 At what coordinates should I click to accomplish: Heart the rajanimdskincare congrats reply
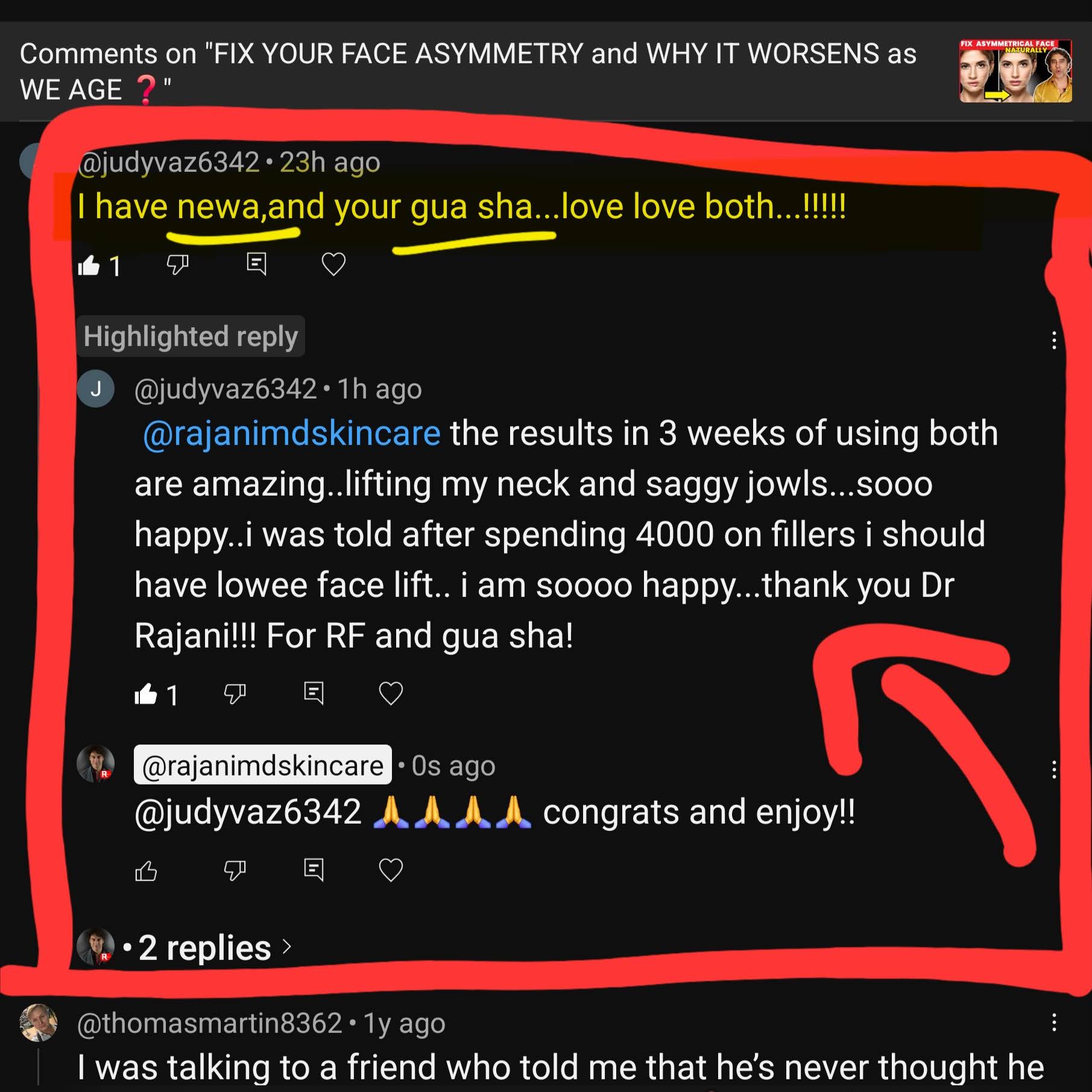tap(391, 869)
